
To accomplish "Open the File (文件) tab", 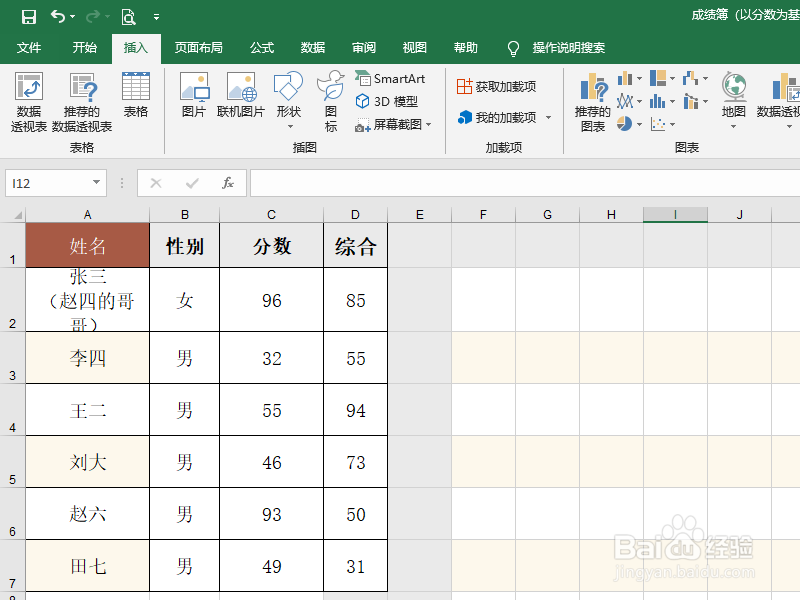I will [x=29, y=48].
